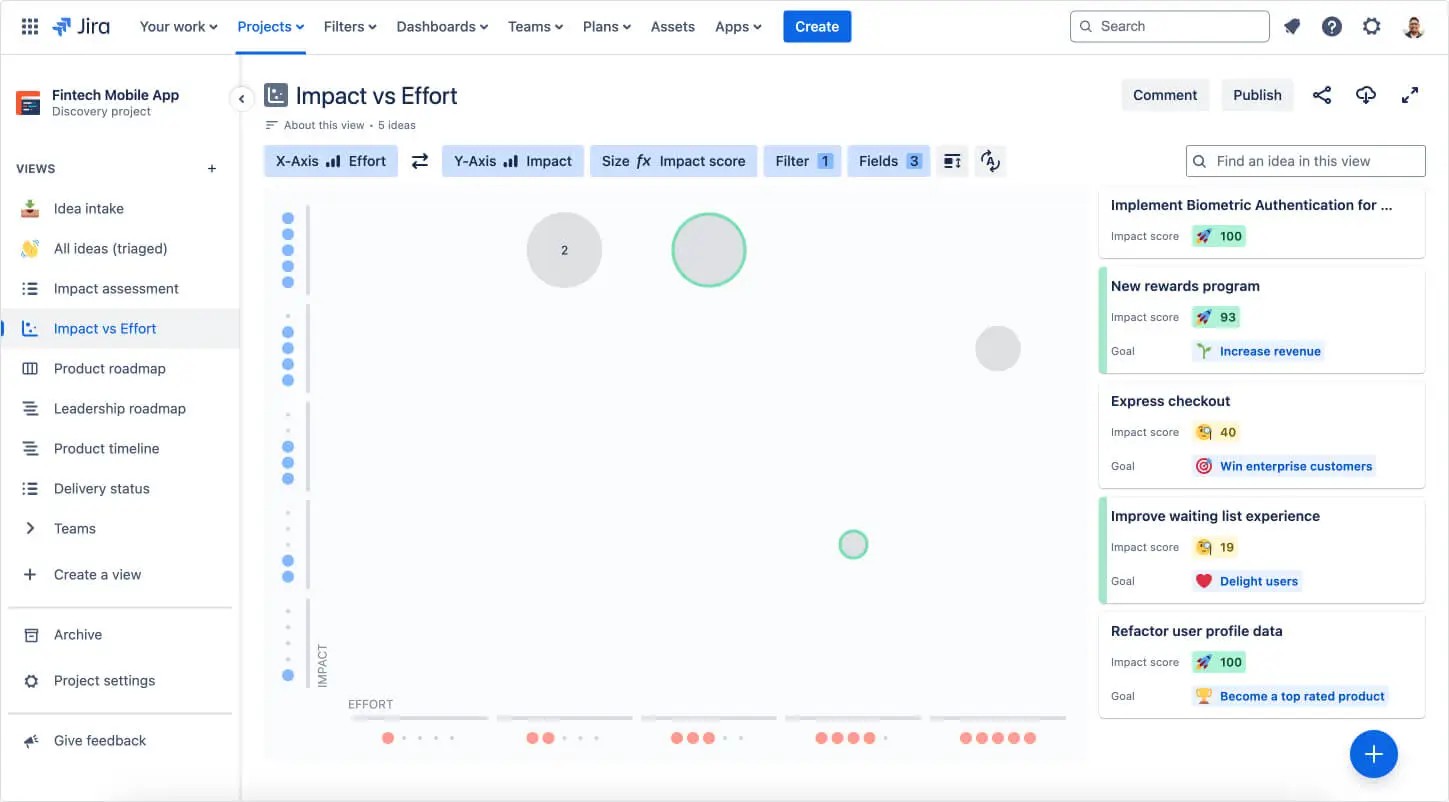The image size is (1449, 802).
Task: Expand About this view description
Action: coord(316,125)
